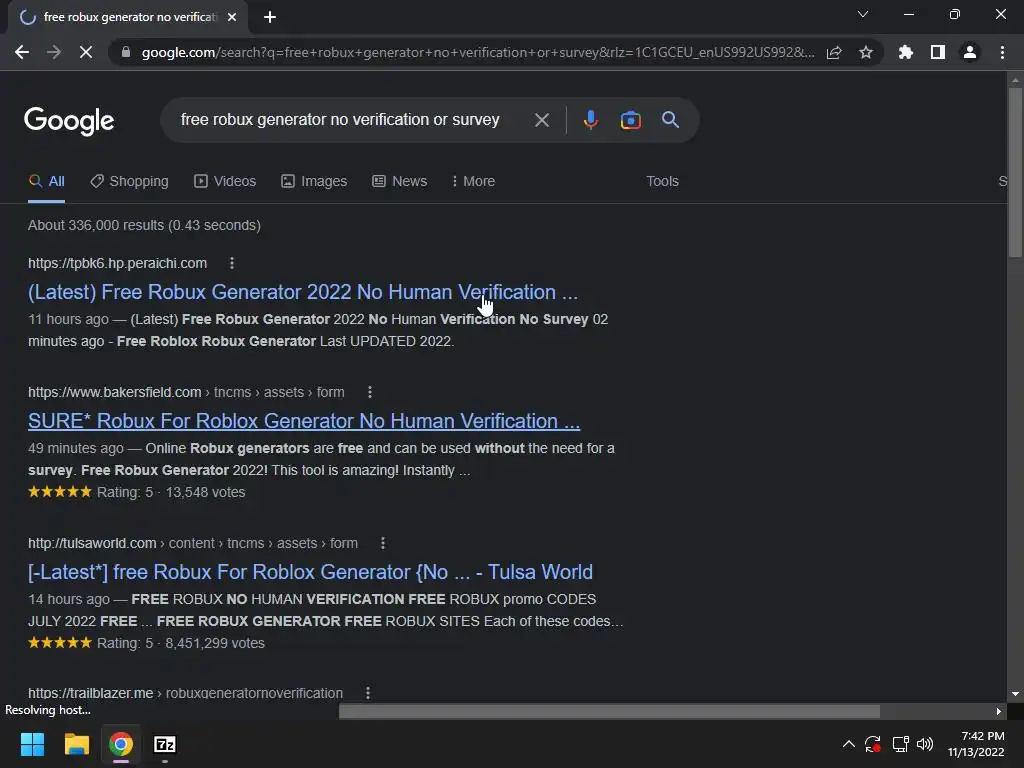Click the Rating: 5 · 8,451,299 votes text
This screenshot has width=1024, height=768.
[x=181, y=643]
